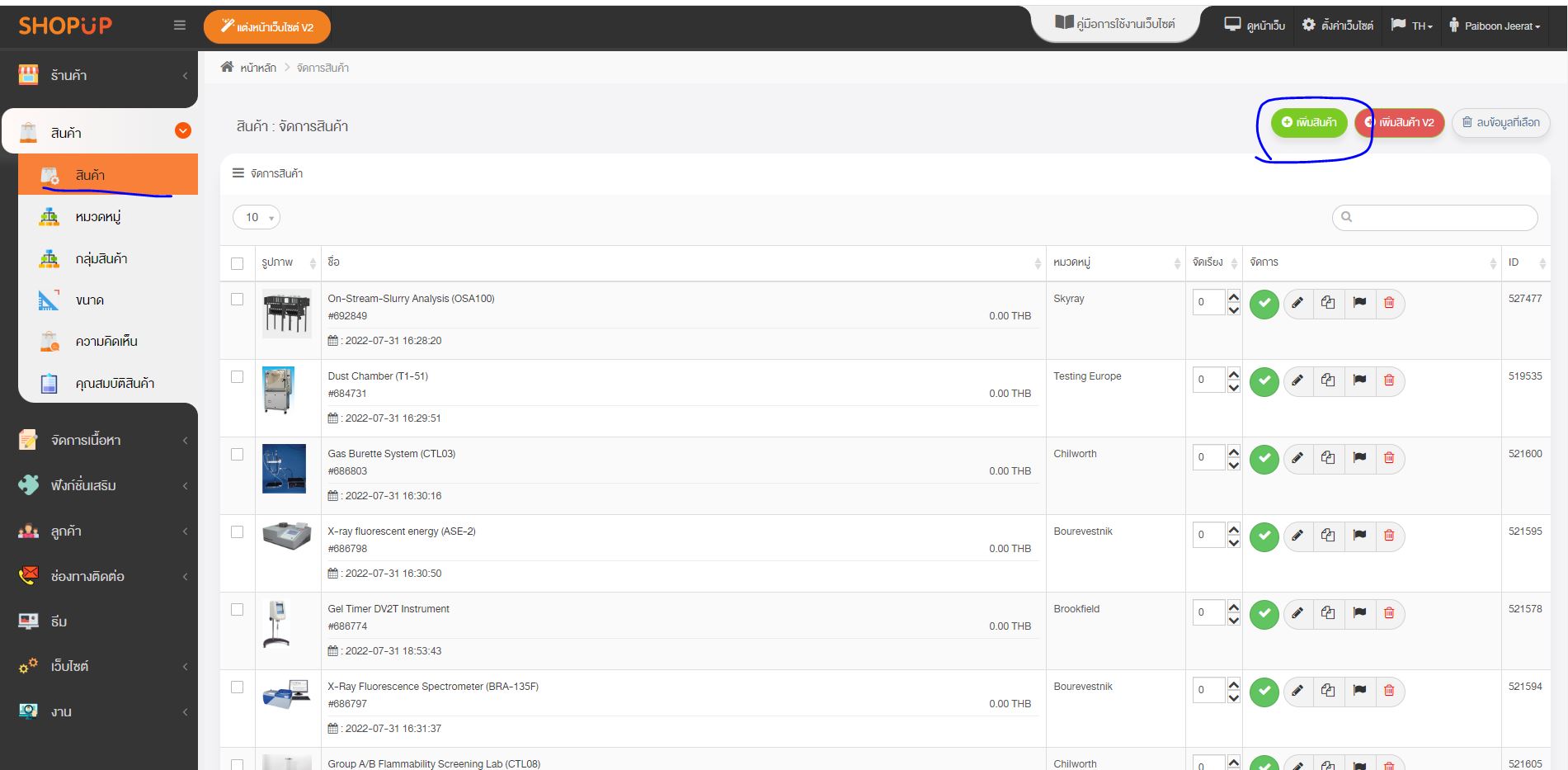The width and height of the screenshot is (1568, 770).
Task: Check the box for Dust Chamber (T1-51)
Action: pos(238,377)
